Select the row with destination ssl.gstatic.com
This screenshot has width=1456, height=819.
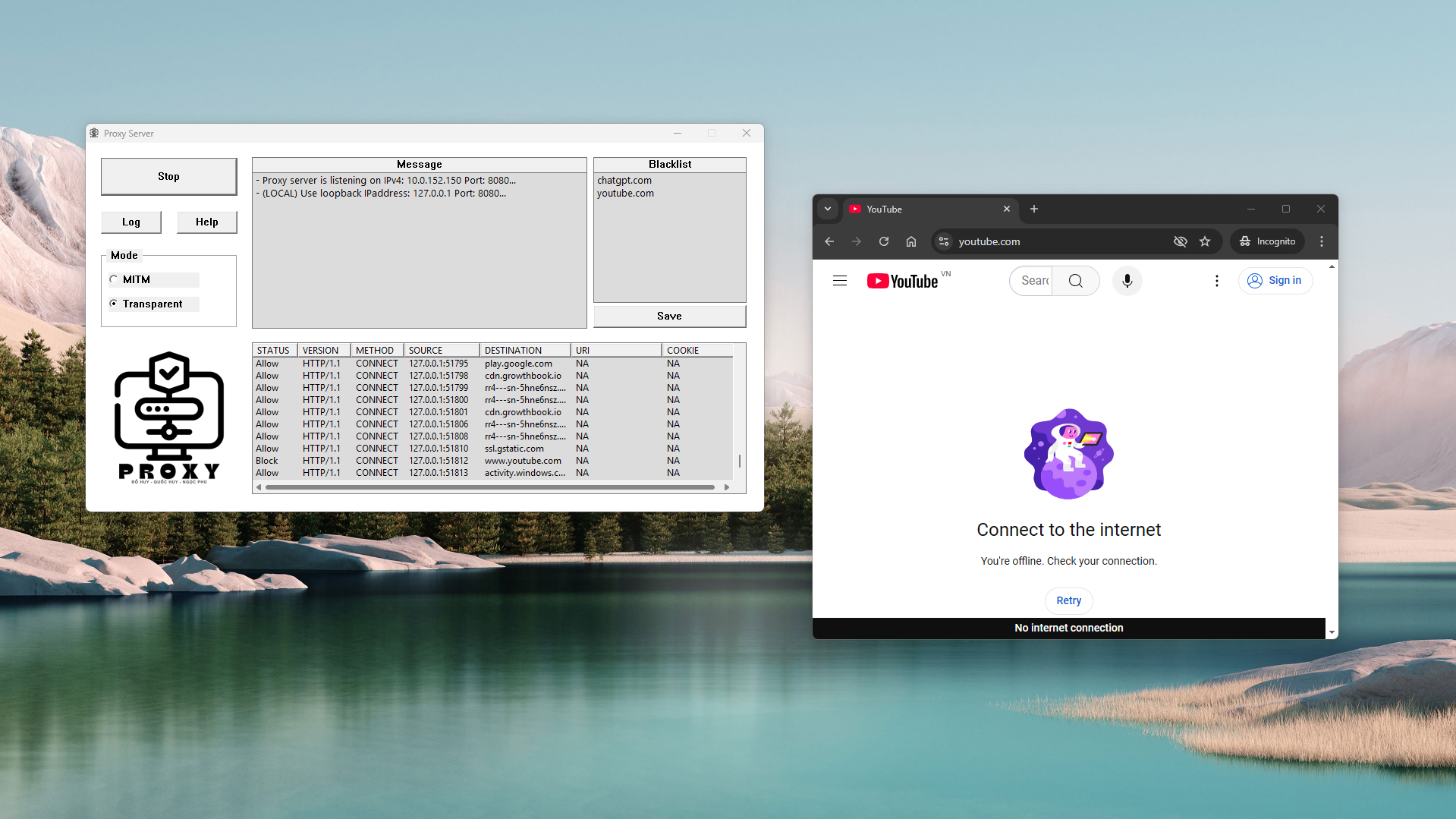pos(493,449)
